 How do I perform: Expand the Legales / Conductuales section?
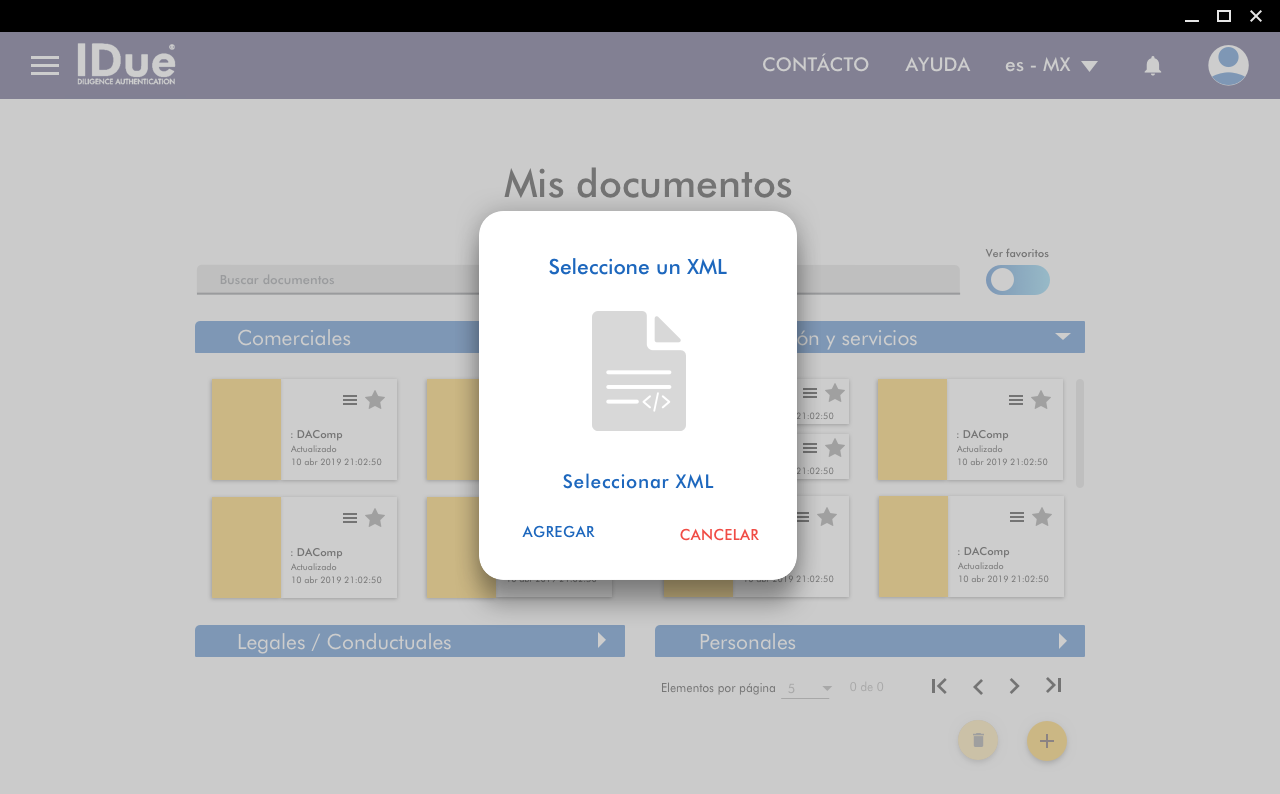[602, 641]
